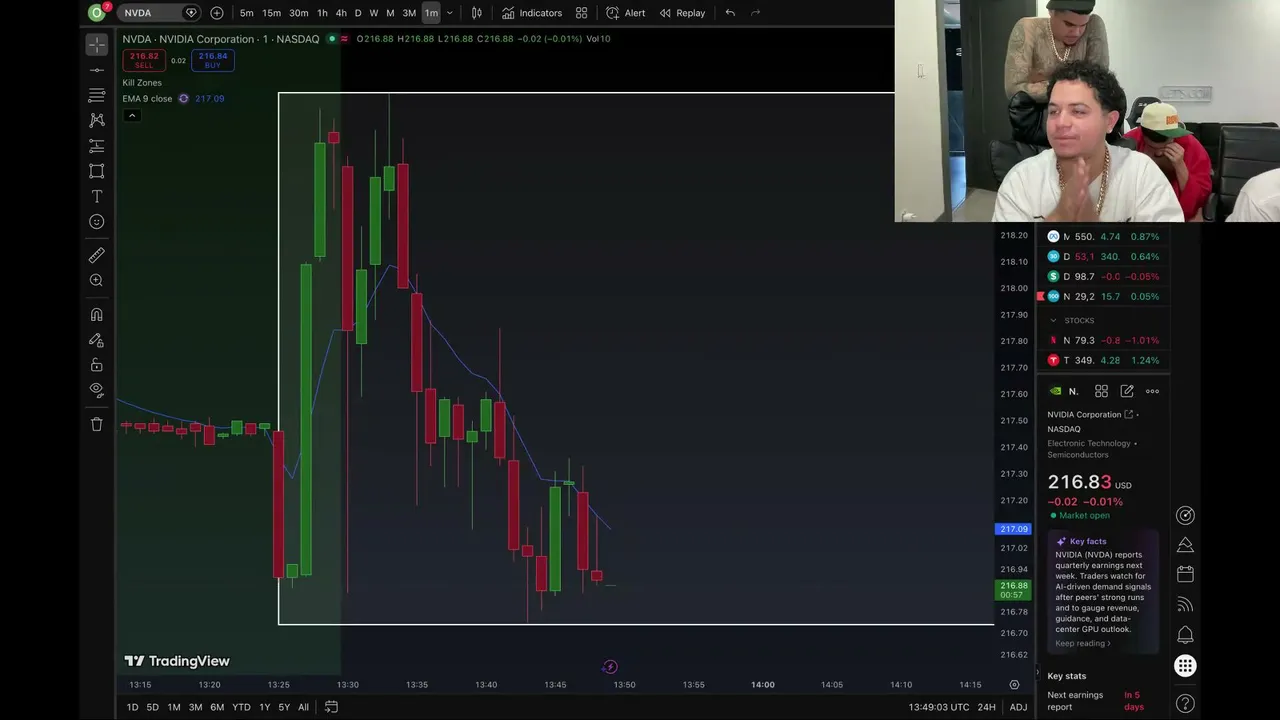Open the pattern drawing tools
The height and width of the screenshot is (720, 1280).
point(96,120)
